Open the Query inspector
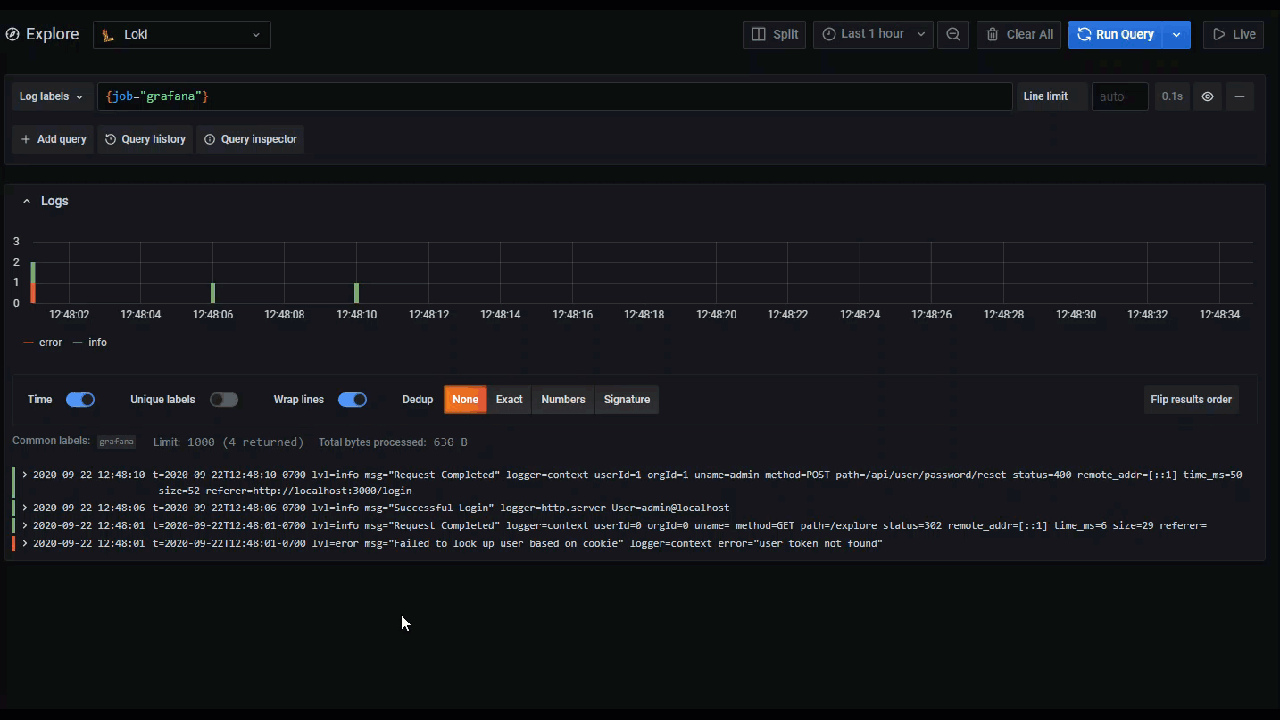 click(x=250, y=139)
